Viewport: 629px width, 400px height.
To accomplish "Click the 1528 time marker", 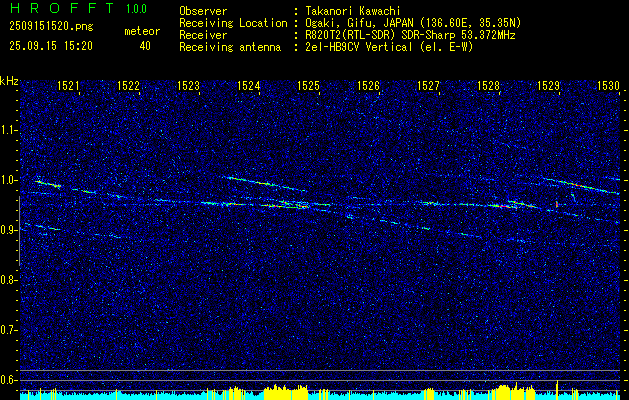I will pyautogui.click(x=488, y=86).
